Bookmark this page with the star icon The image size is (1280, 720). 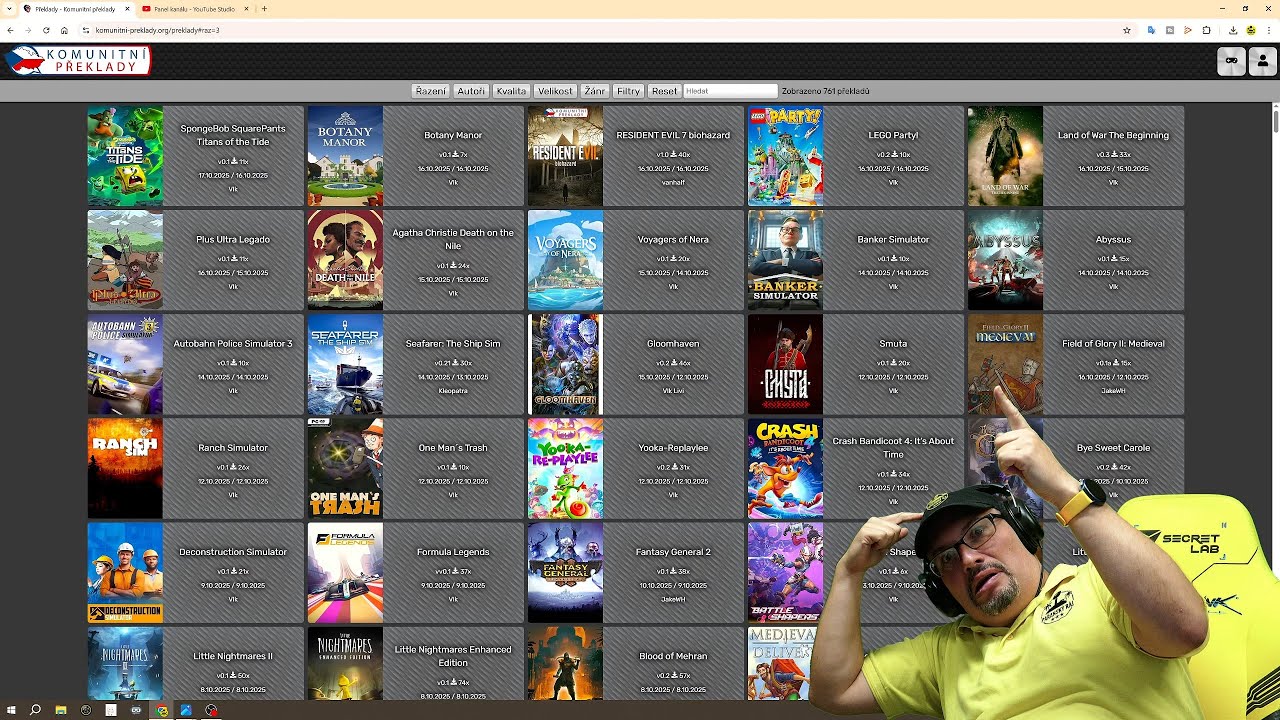(x=1127, y=30)
